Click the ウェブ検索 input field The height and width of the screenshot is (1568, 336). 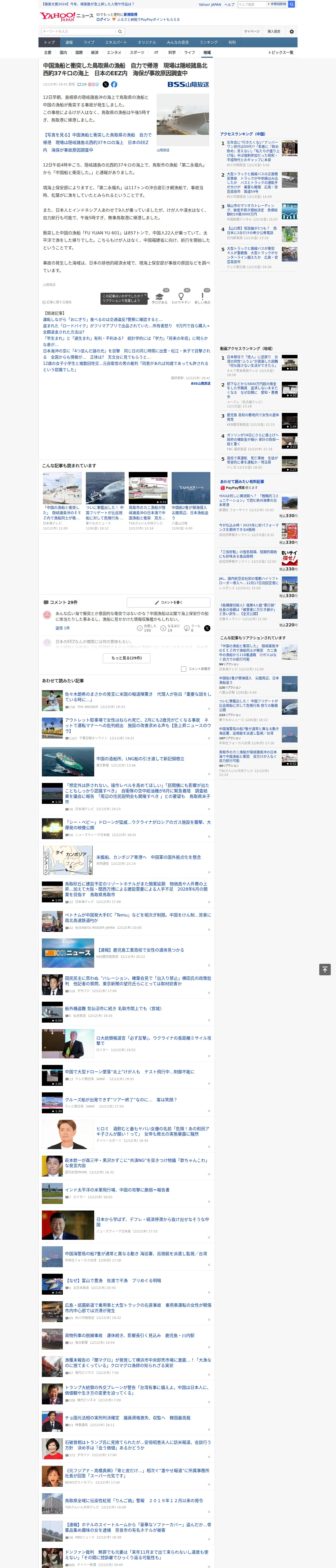point(252,4)
